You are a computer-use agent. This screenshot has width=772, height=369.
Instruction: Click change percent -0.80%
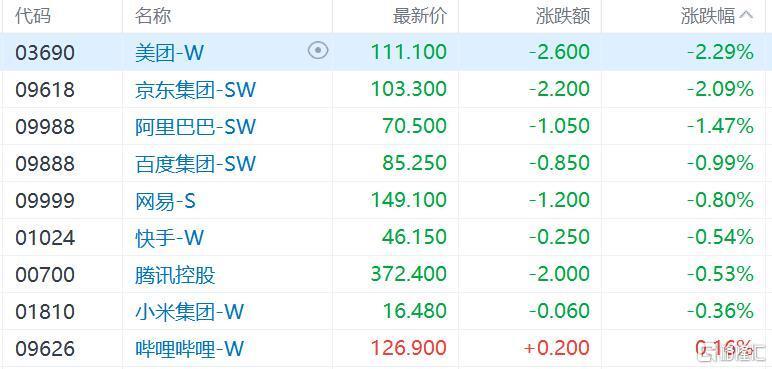click(x=721, y=200)
